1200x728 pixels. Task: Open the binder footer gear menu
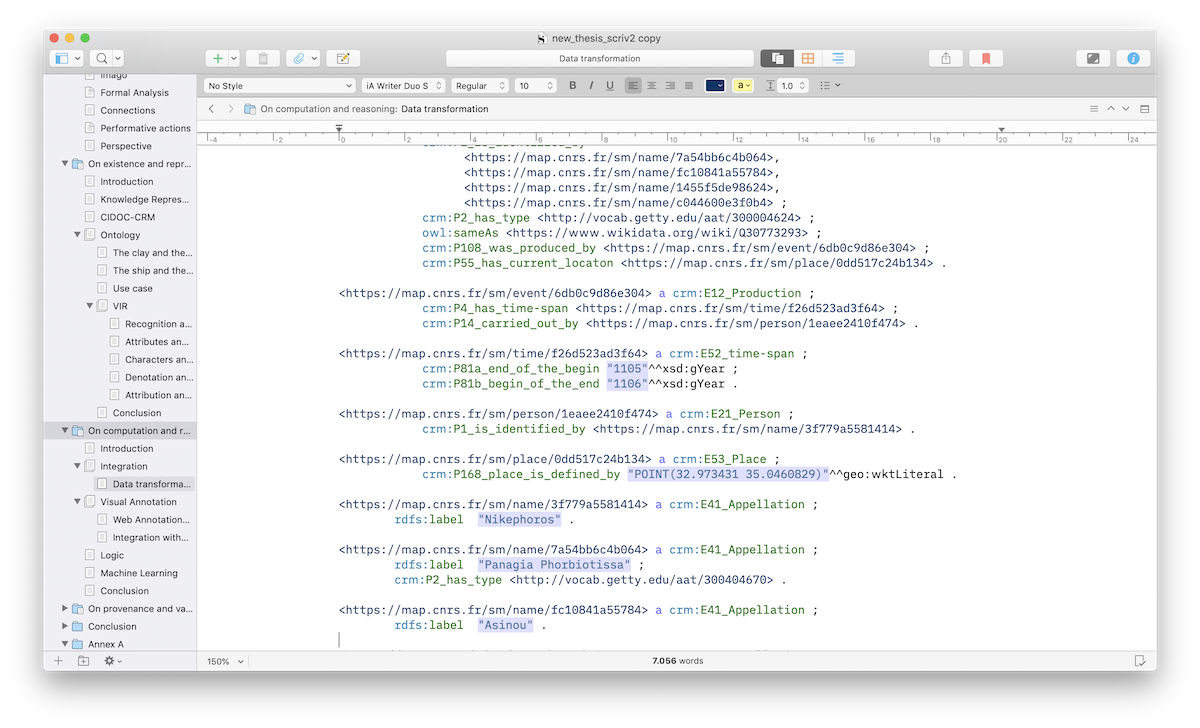(112, 661)
